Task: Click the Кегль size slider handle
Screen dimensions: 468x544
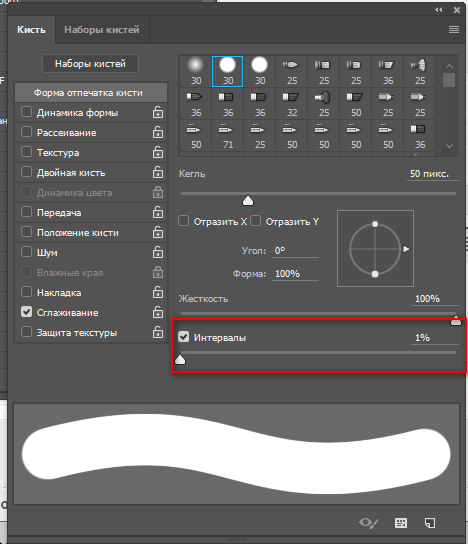Action: [x=248, y=201]
